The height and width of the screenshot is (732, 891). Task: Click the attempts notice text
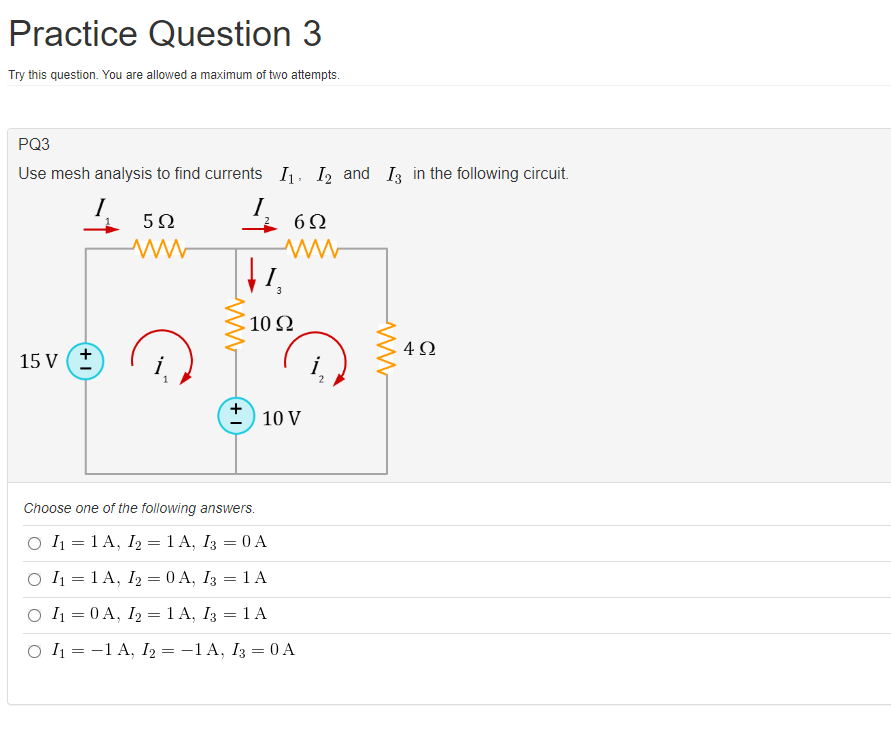(174, 74)
